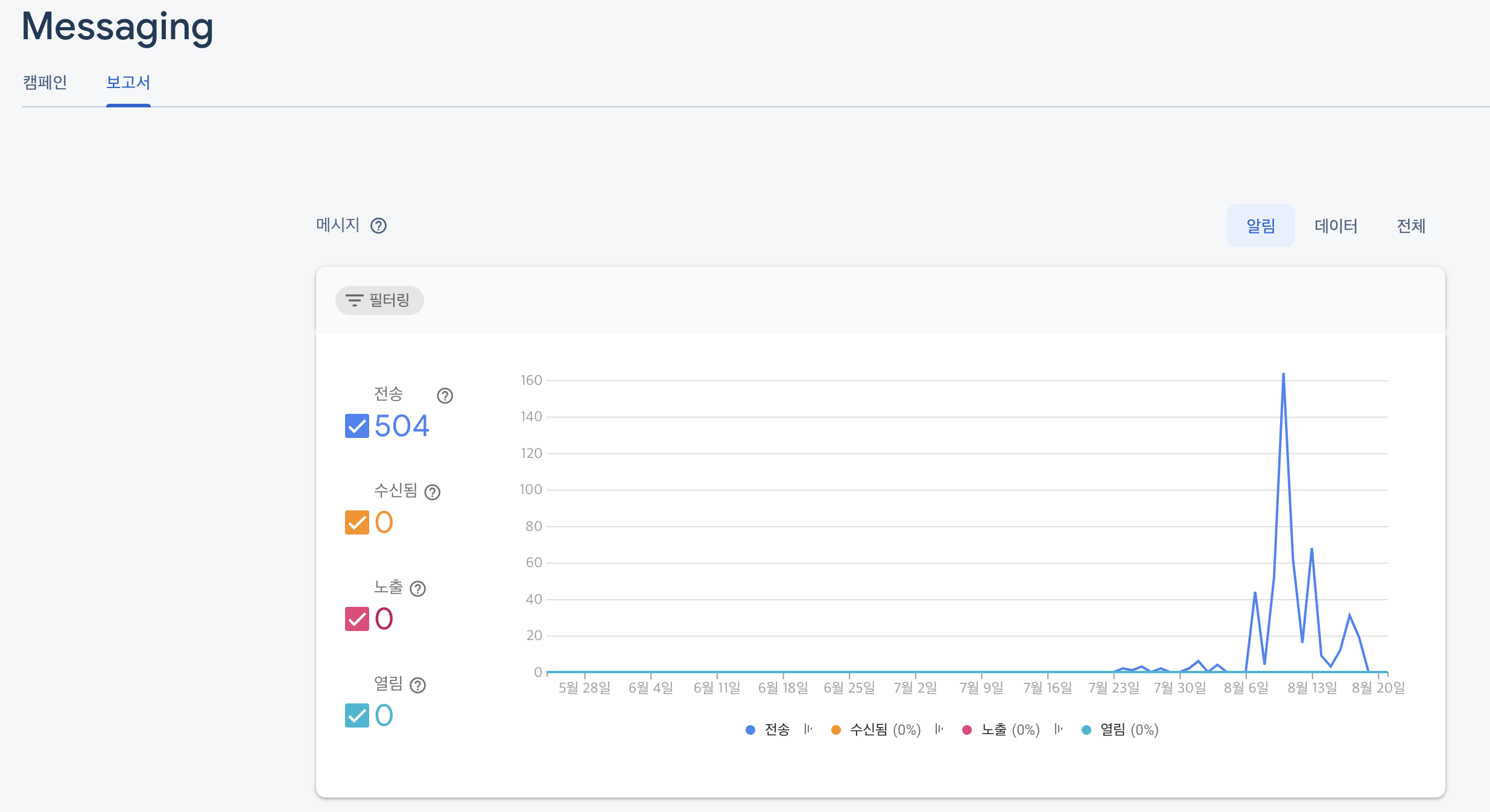The height and width of the screenshot is (812, 1490).
Task: Click bar icon after 노출 (0%) legend
Action: tap(1059, 729)
